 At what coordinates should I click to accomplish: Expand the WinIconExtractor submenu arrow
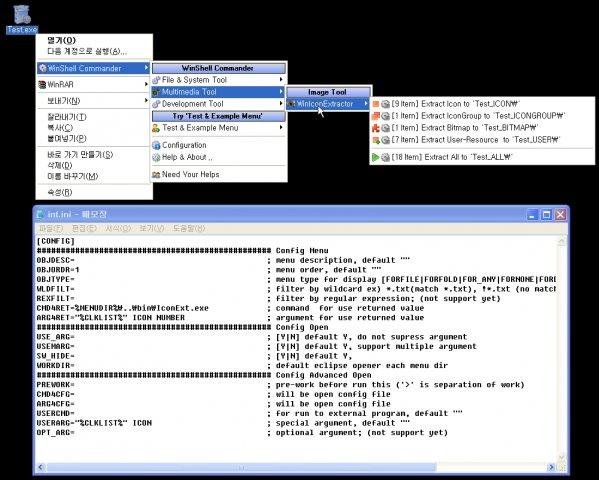366,104
